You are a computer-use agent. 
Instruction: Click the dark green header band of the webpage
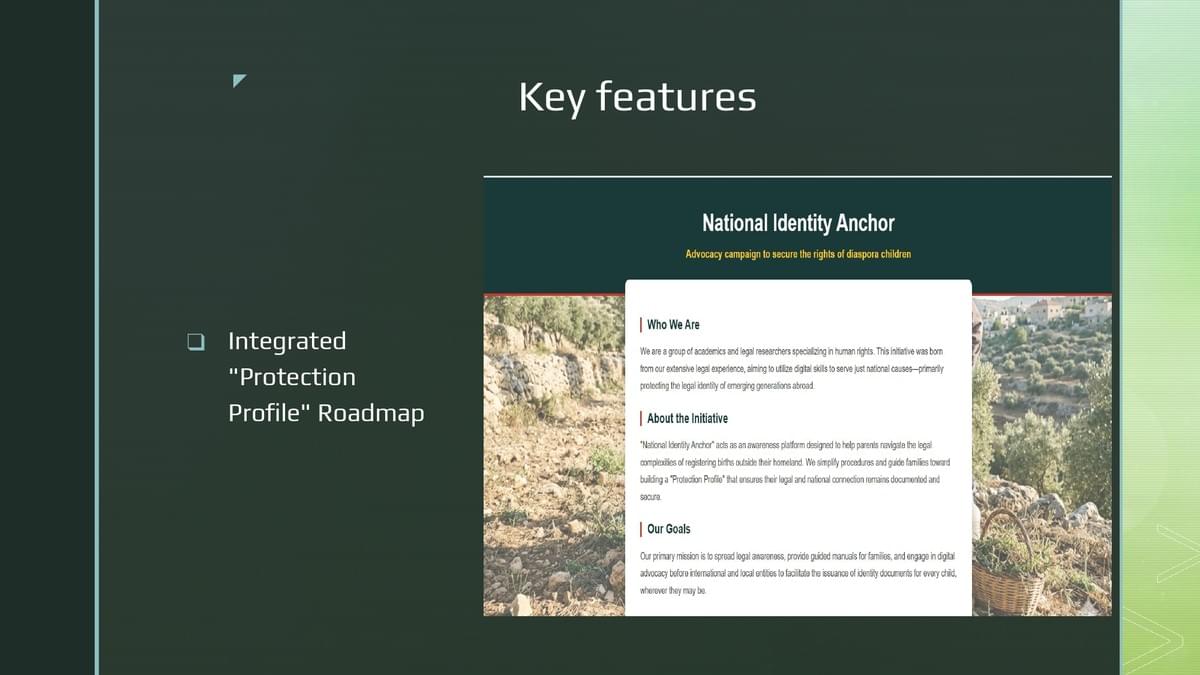point(797,236)
